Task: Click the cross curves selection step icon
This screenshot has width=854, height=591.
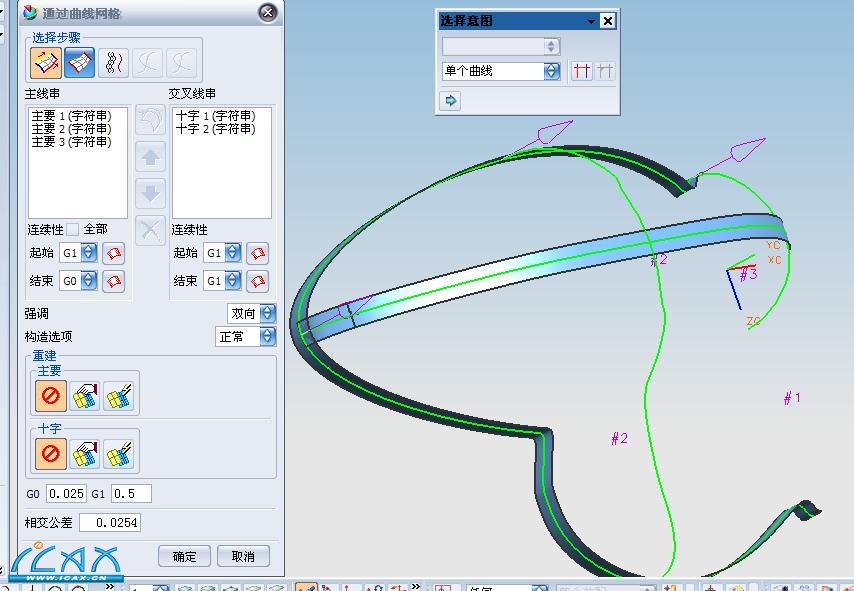Action: pyautogui.click(x=80, y=63)
